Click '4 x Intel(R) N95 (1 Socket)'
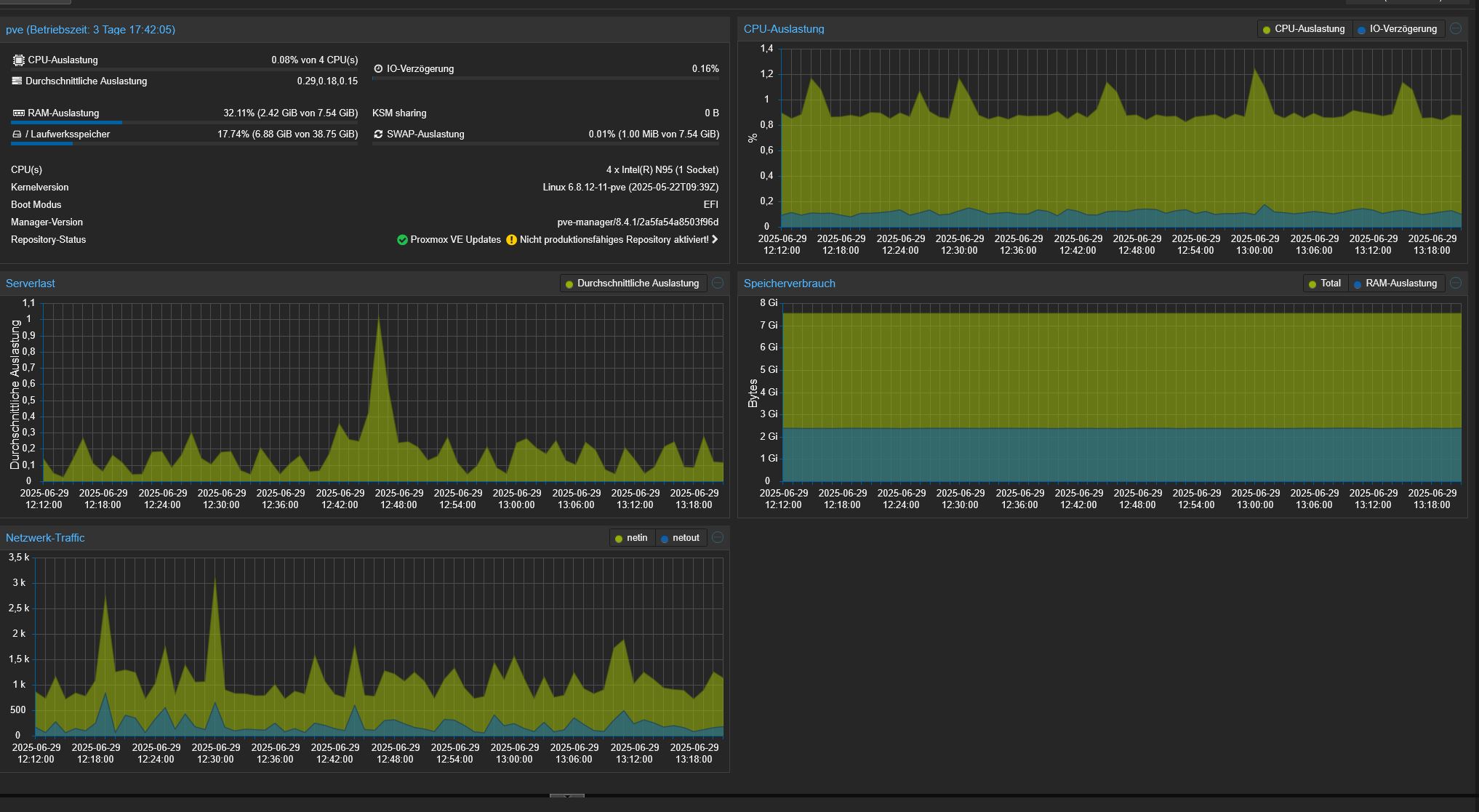Image resolution: width=1479 pixels, height=812 pixels. (x=662, y=170)
